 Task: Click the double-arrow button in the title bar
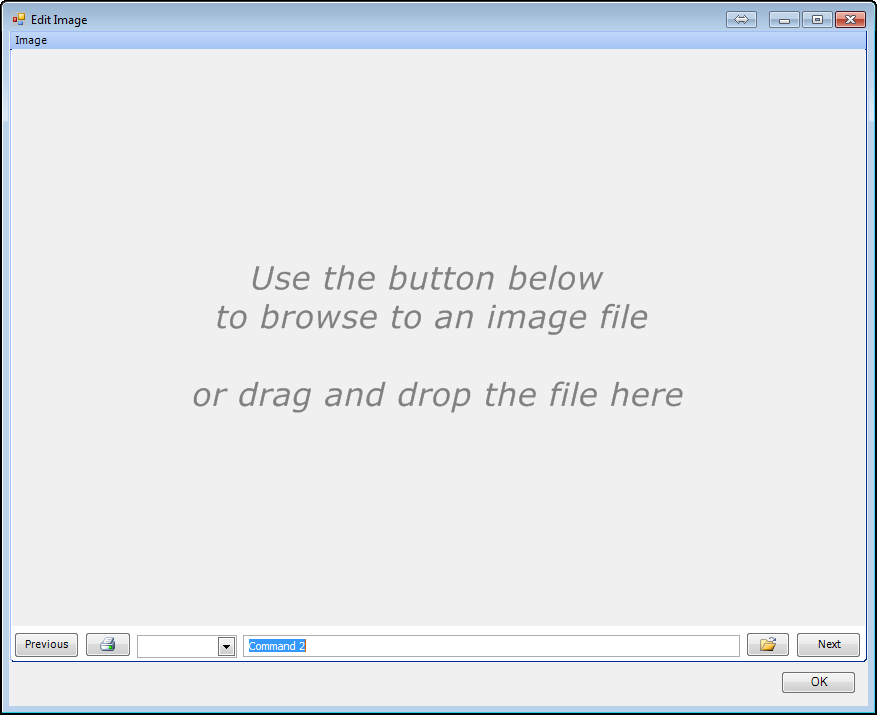tap(740, 18)
